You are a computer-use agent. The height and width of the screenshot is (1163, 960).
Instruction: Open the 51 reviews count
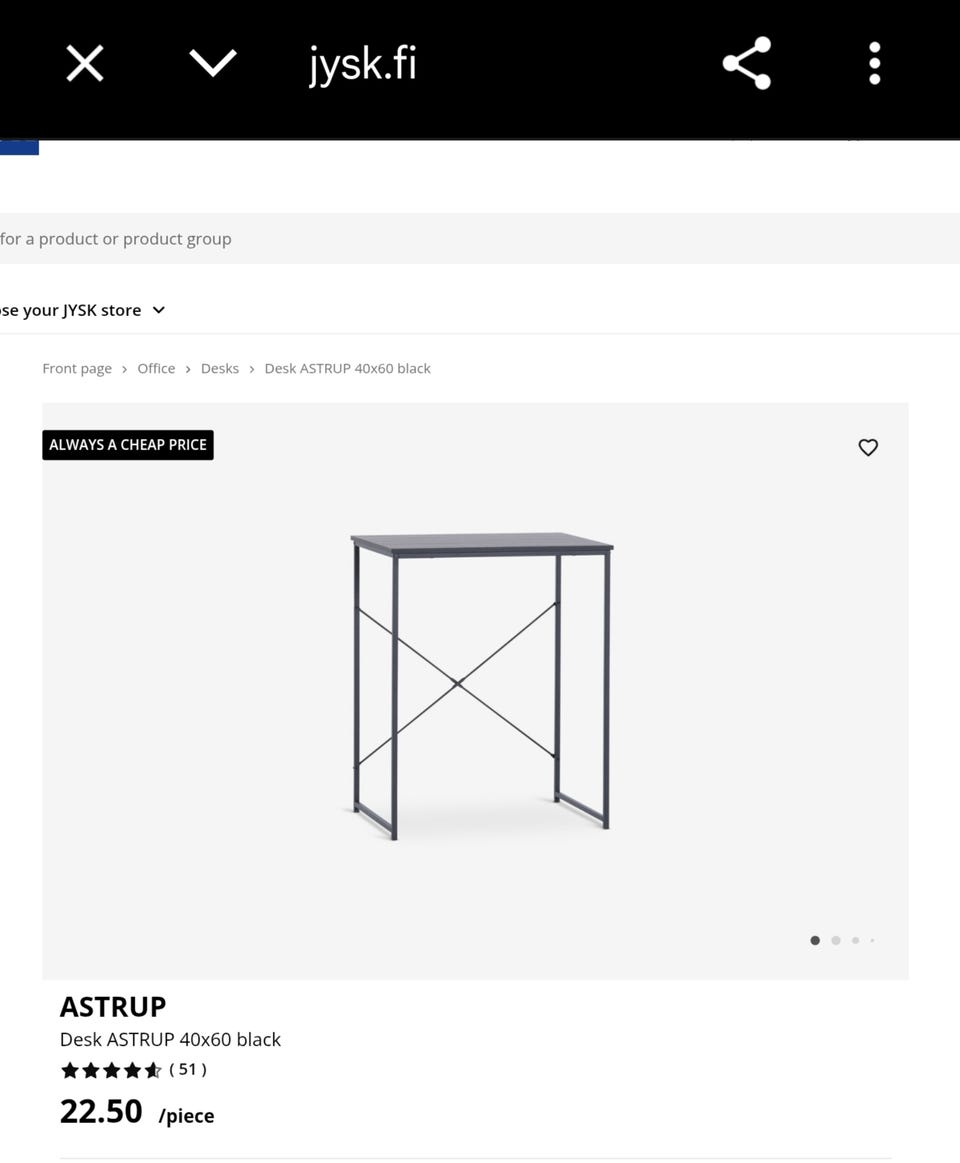[x=188, y=1069]
